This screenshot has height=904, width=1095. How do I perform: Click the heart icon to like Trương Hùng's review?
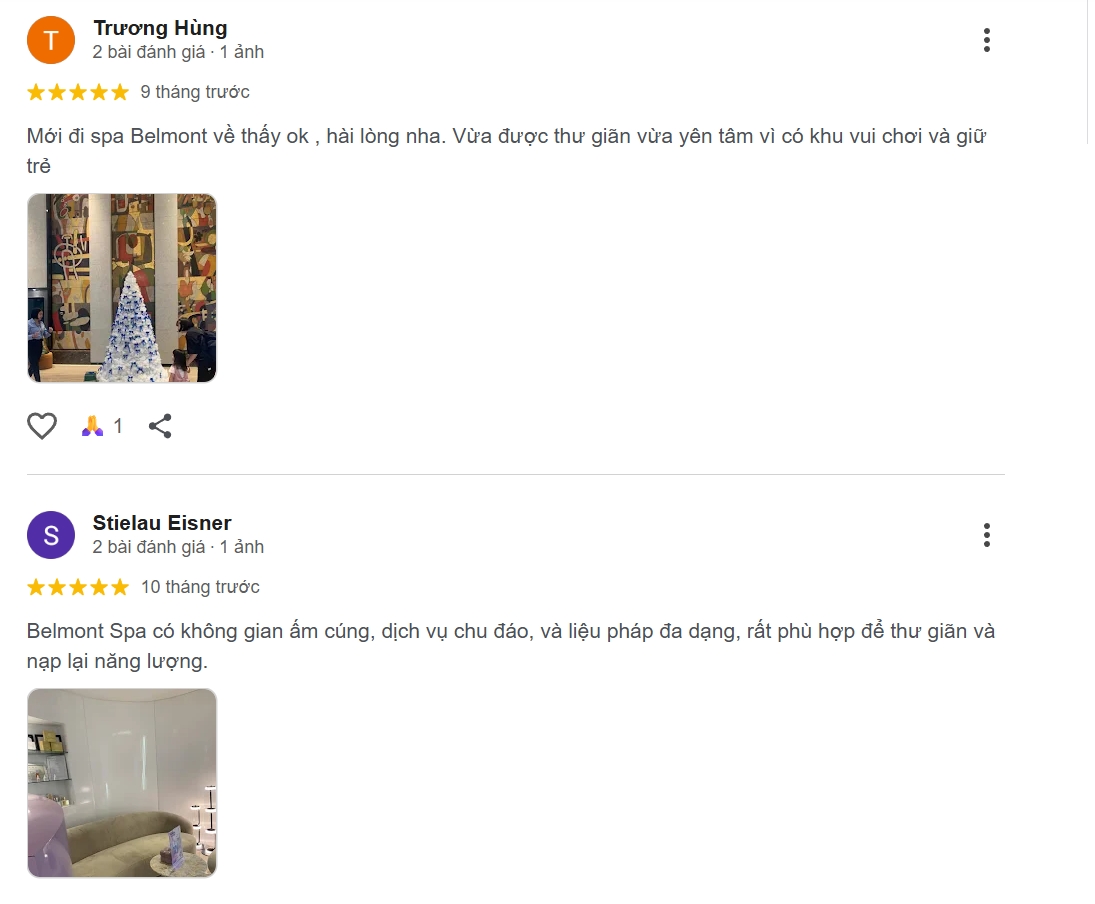click(x=41, y=425)
